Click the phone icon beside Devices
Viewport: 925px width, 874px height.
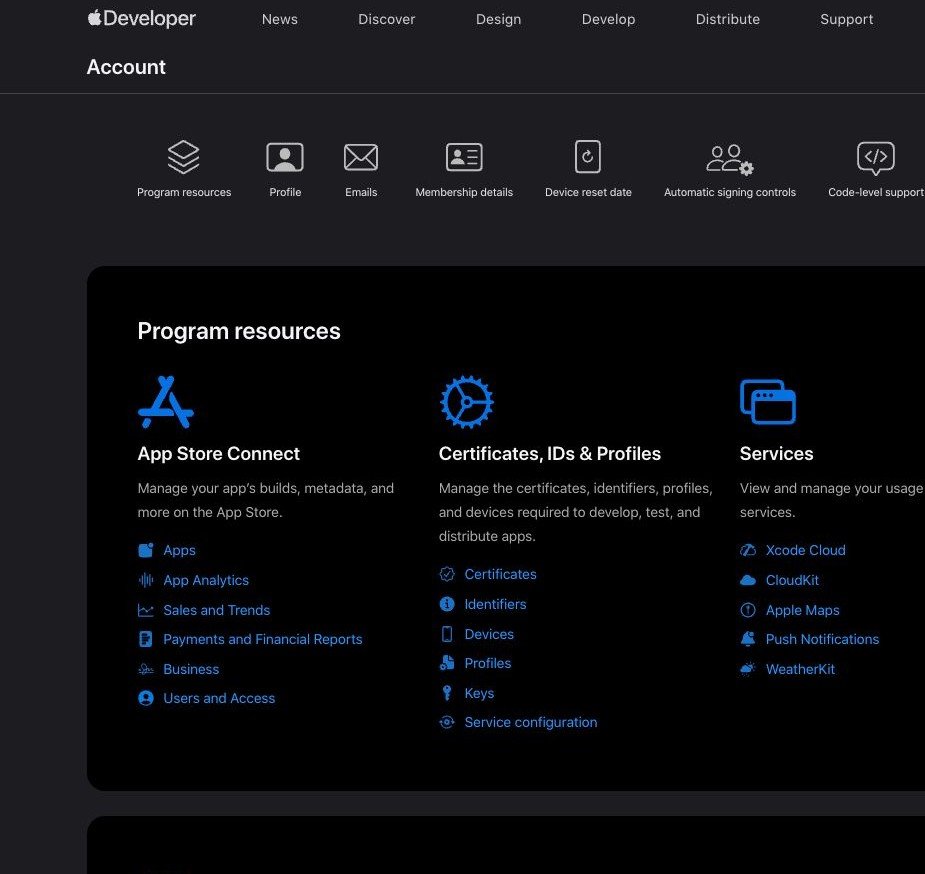[447, 634]
